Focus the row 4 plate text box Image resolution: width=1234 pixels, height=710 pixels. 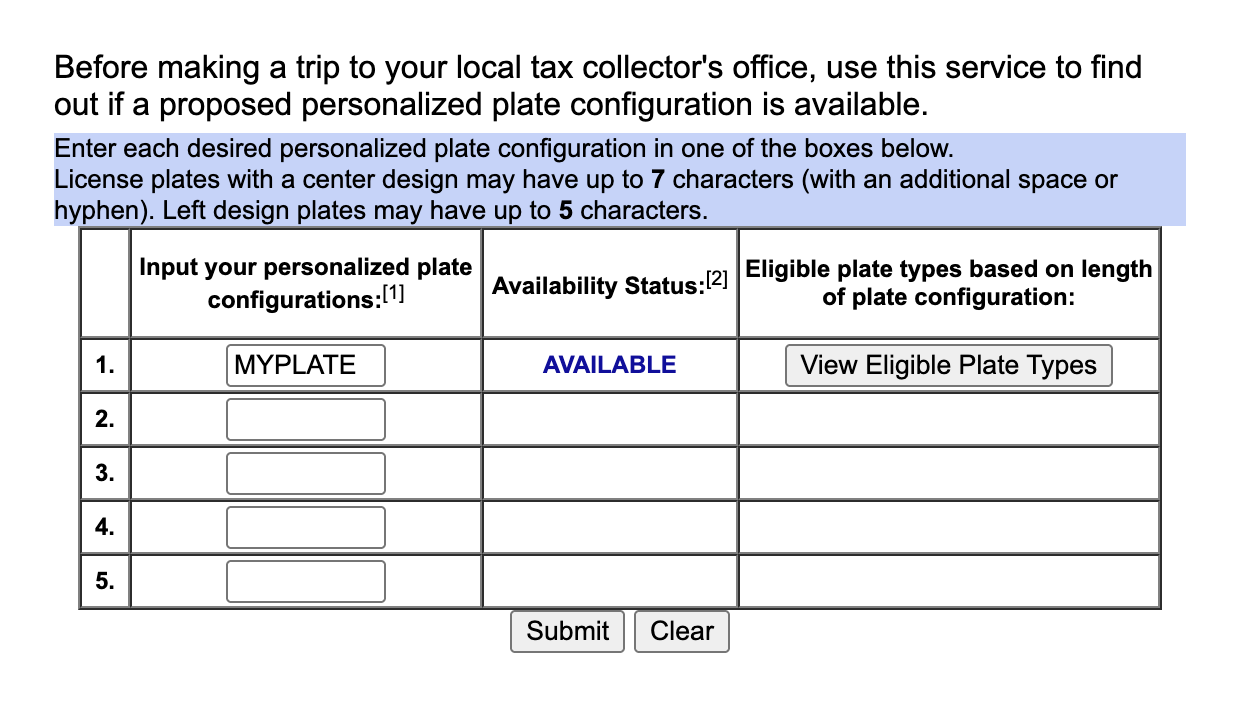click(305, 527)
